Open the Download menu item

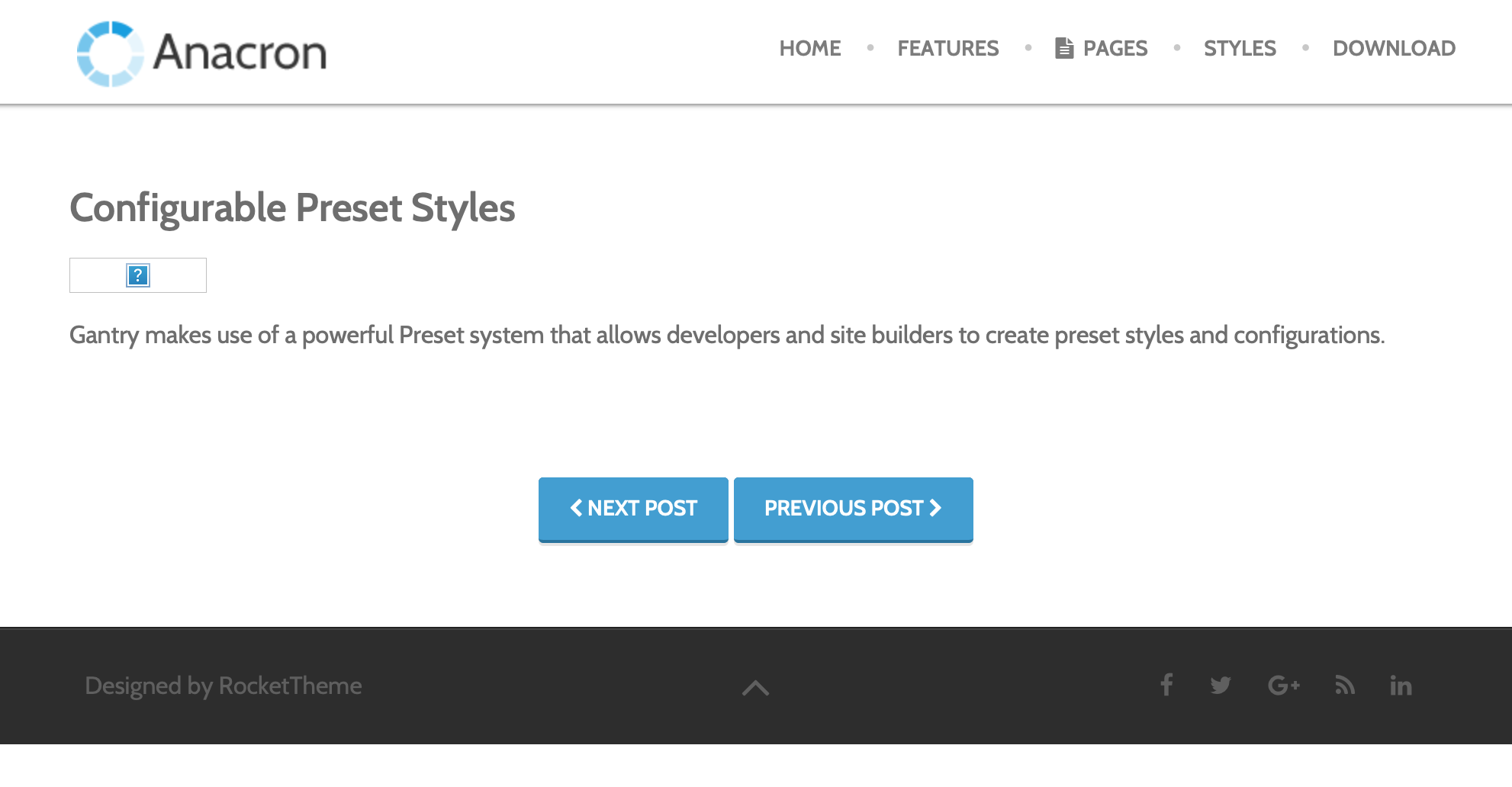click(x=1394, y=48)
